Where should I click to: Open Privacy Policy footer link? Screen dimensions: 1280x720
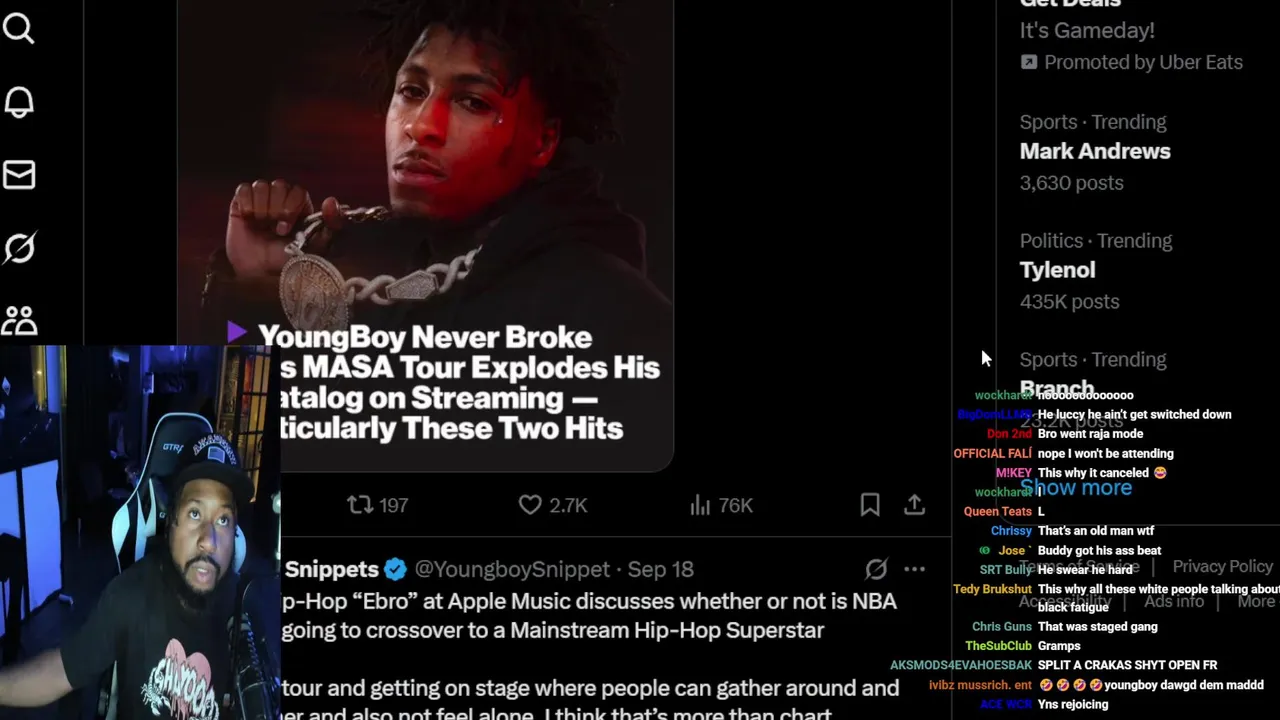point(1222,566)
